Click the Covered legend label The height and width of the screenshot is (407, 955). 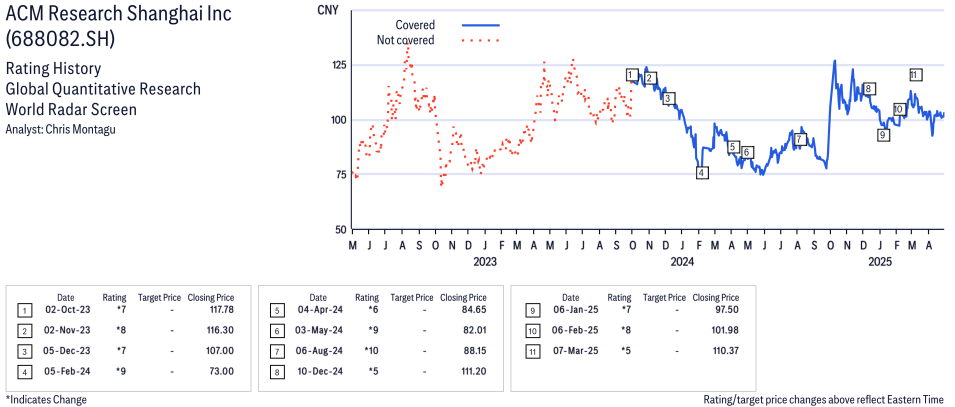415,25
